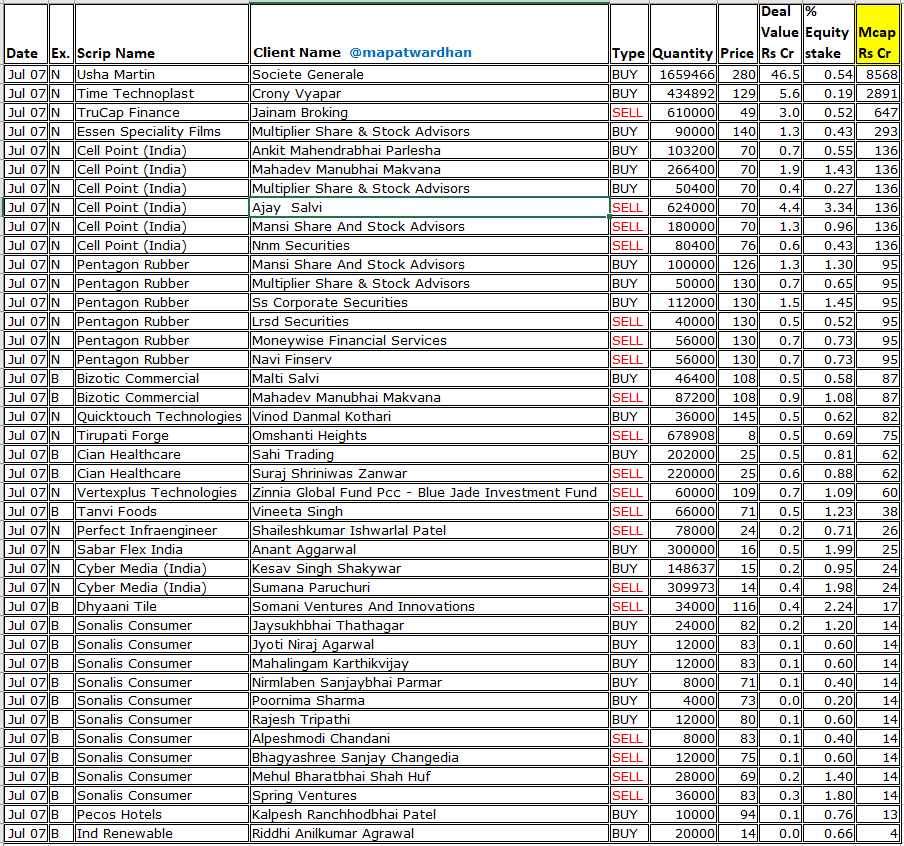The width and height of the screenshot is (904, 846).
Task: Click the 'Quicktouch Technologies' scrip cell
Action: click(x=161, y=417)
